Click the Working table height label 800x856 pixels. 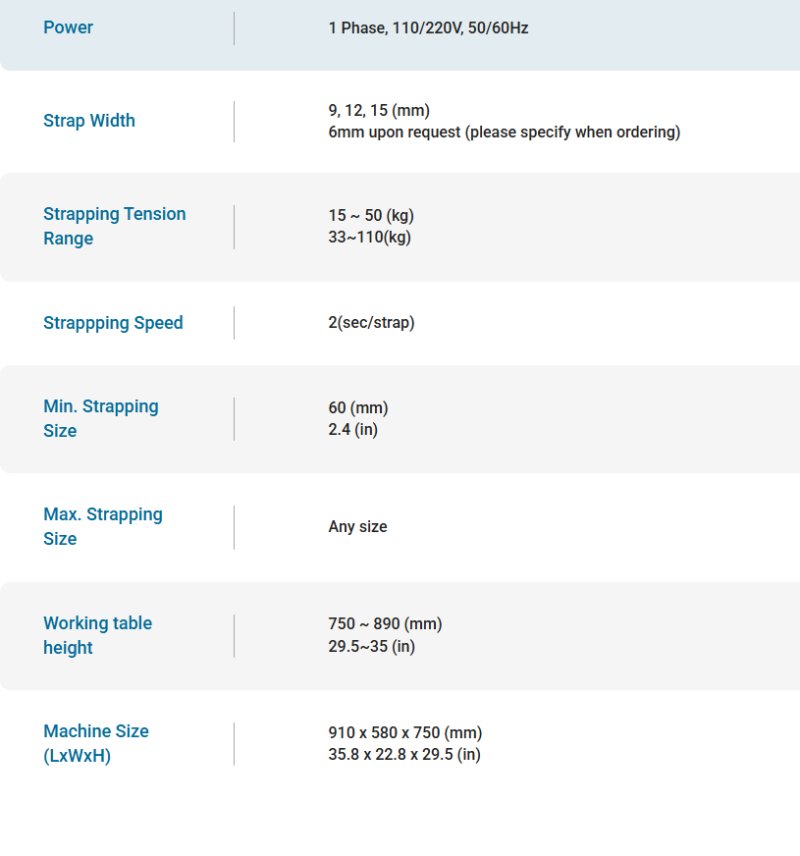pyautogui.click(x=97, y=635)
